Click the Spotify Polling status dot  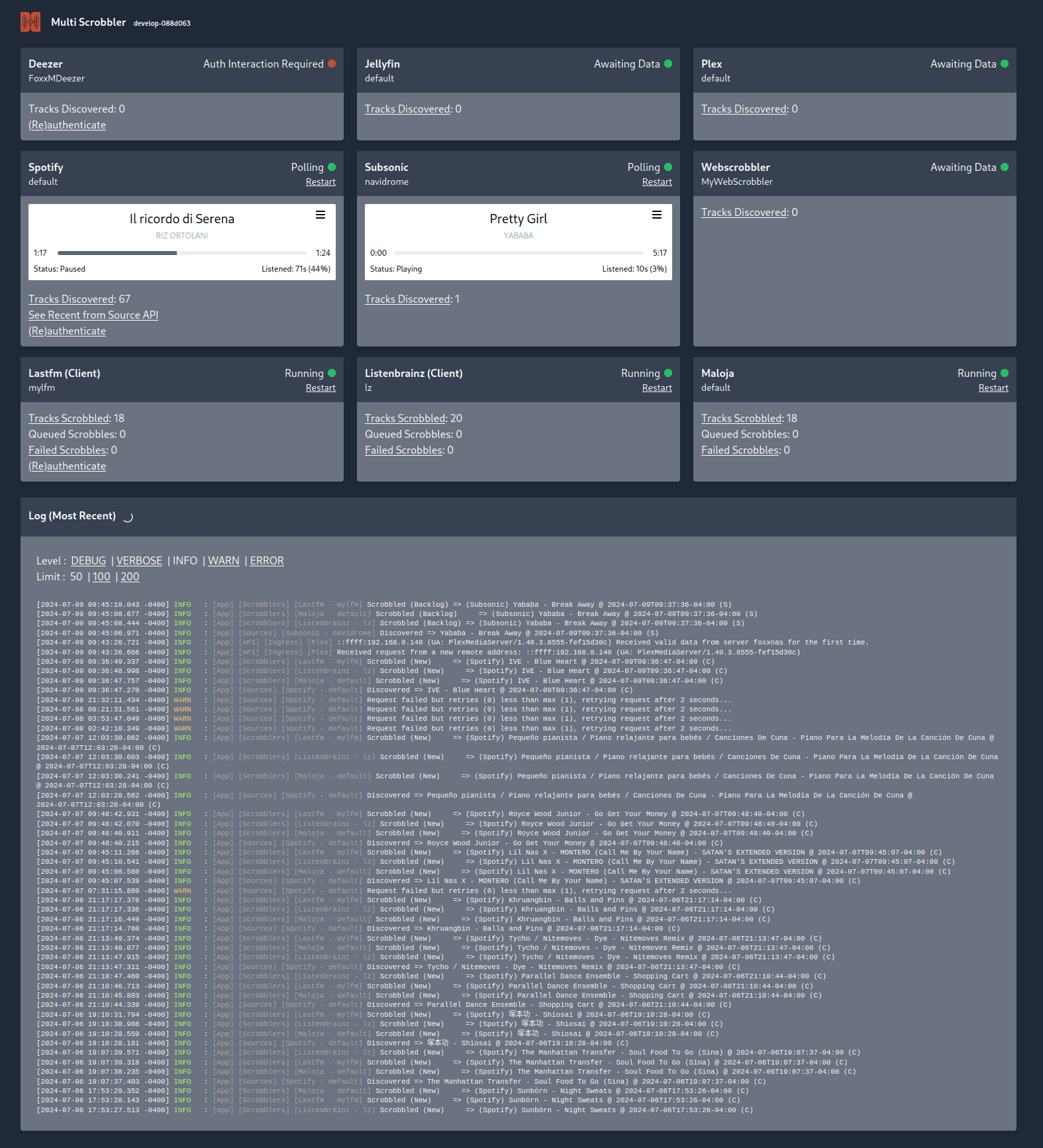coord(332,167)
